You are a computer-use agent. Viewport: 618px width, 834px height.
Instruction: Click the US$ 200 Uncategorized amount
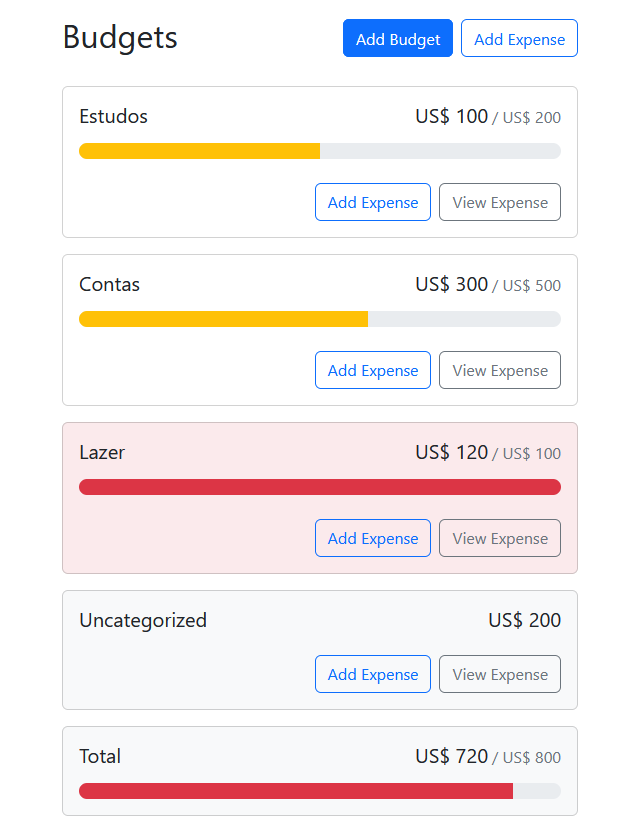point(524,620)
